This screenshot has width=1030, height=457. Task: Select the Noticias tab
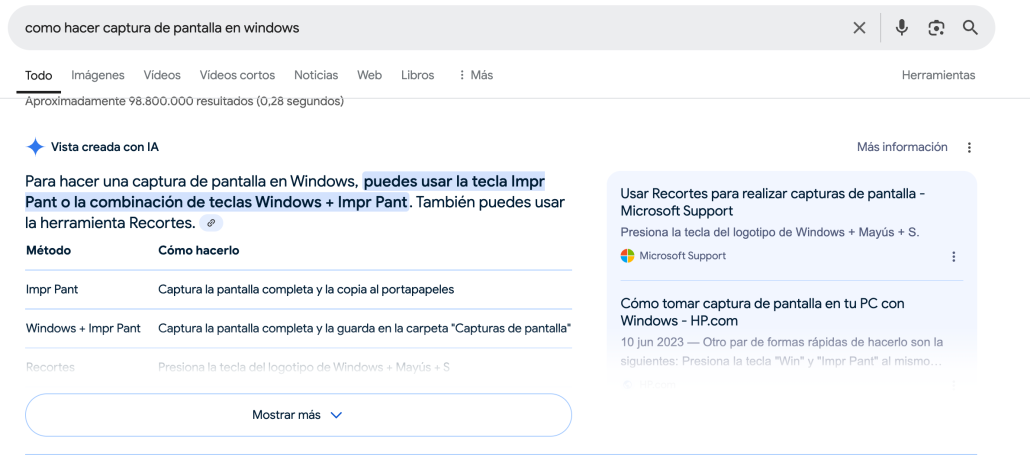tap(316, 75)
